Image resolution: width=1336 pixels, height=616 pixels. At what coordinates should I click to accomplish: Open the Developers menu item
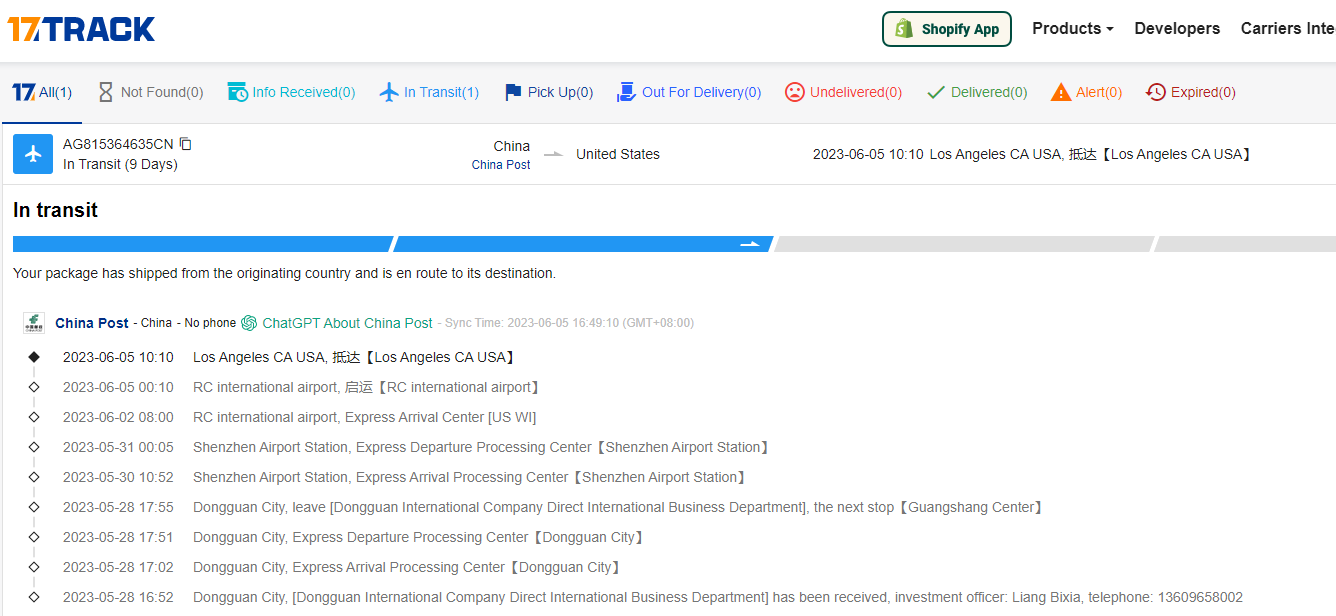pos(1177,29)
